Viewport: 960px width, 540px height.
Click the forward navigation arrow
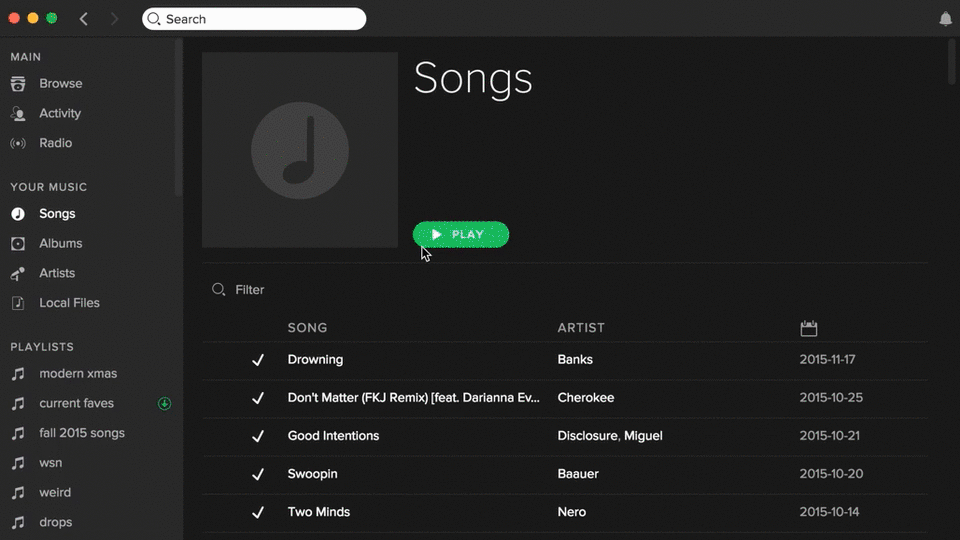[114, 19]
